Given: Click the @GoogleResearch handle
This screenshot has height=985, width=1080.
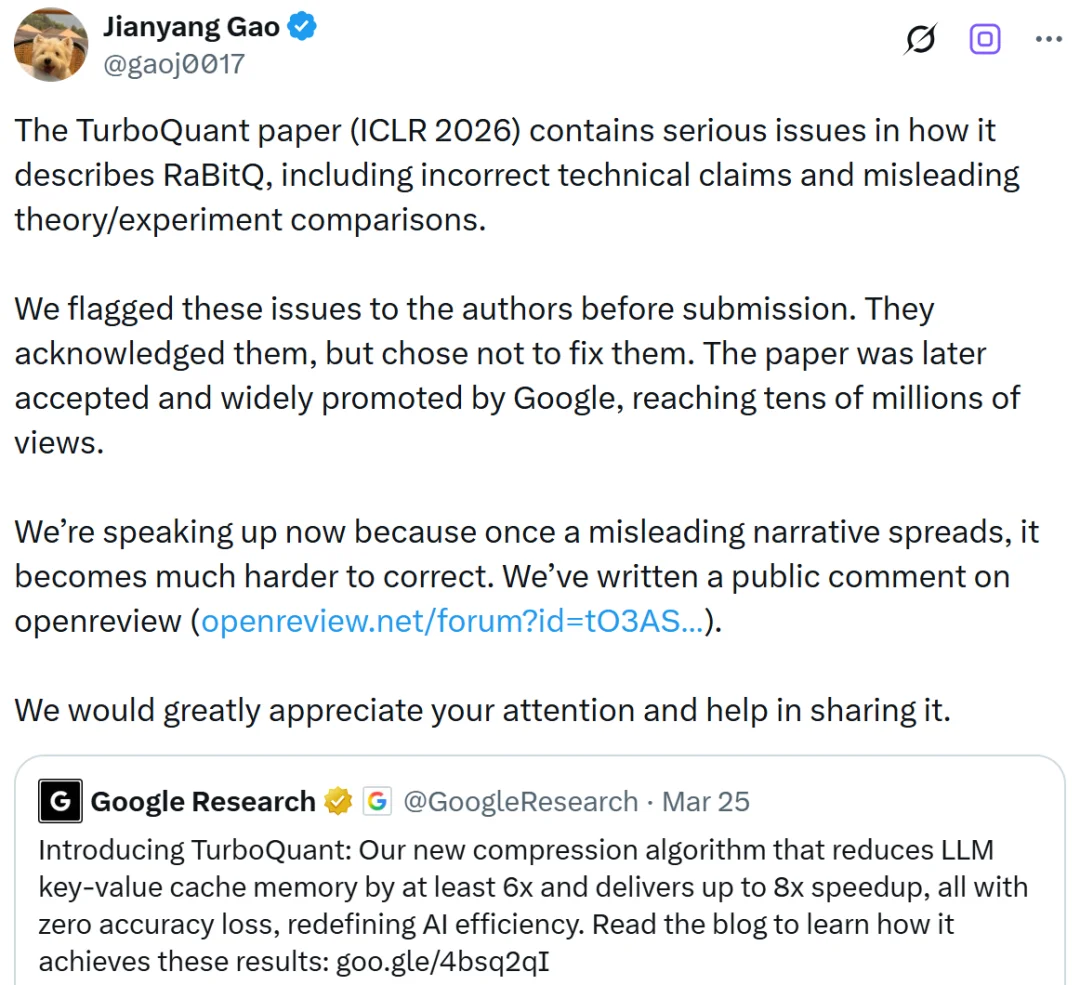Looking at the screenshot, I should click(520, 800).
